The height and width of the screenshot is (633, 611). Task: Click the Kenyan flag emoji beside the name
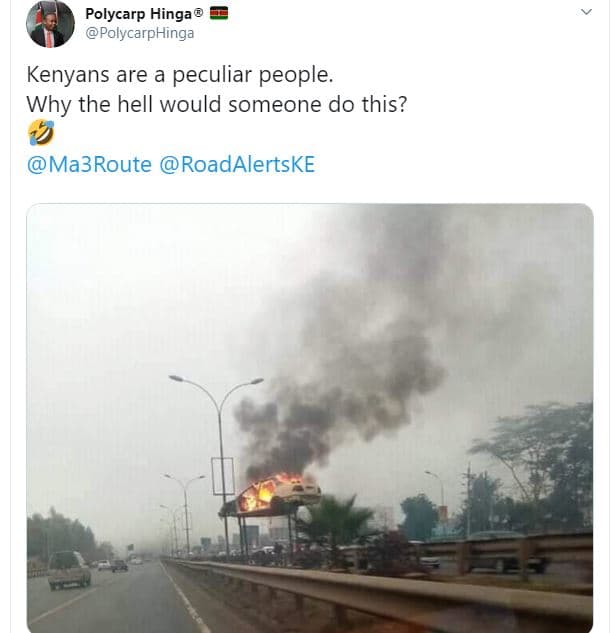(x=219, y=13)
